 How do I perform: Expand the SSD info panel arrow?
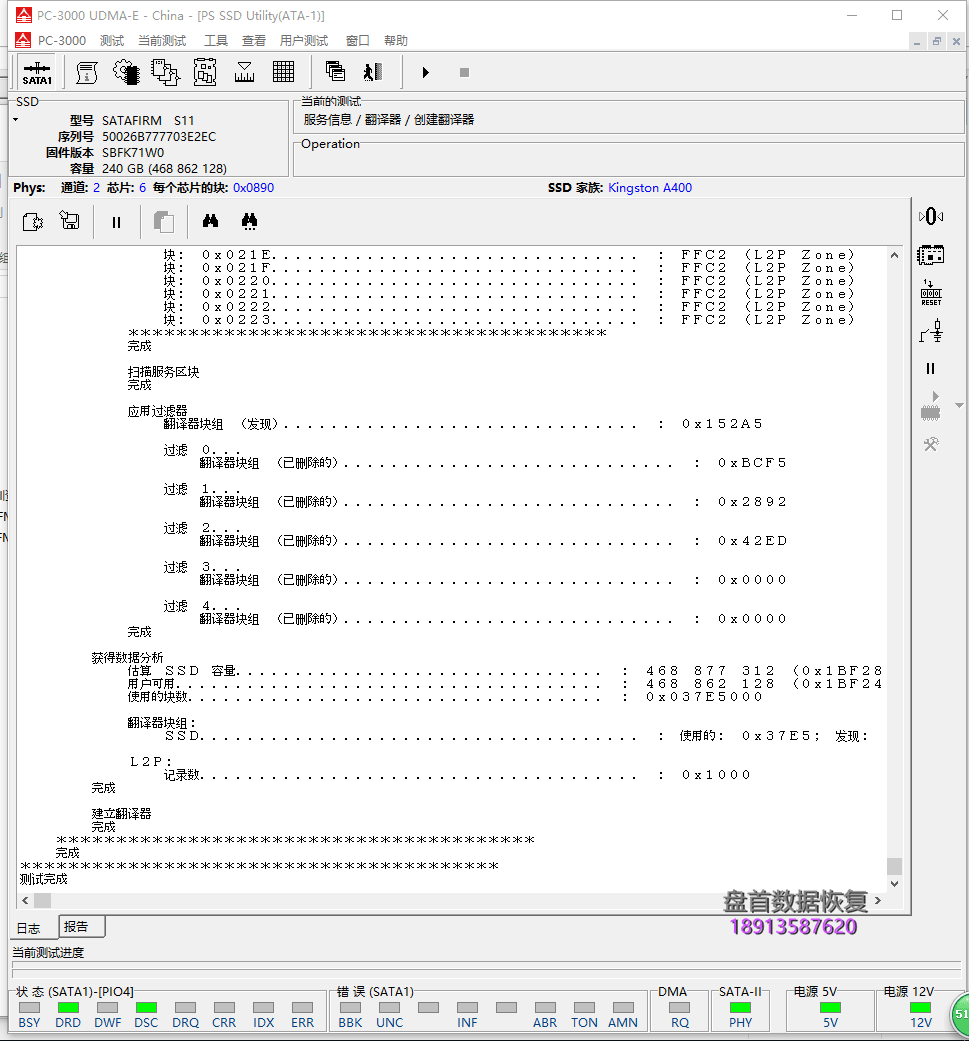point(16,120)
